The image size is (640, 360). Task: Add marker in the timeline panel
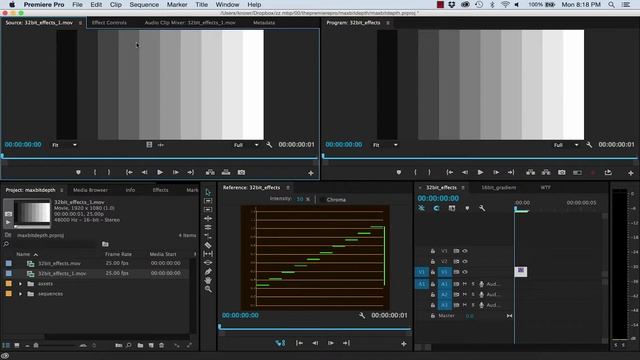point(467,208)
